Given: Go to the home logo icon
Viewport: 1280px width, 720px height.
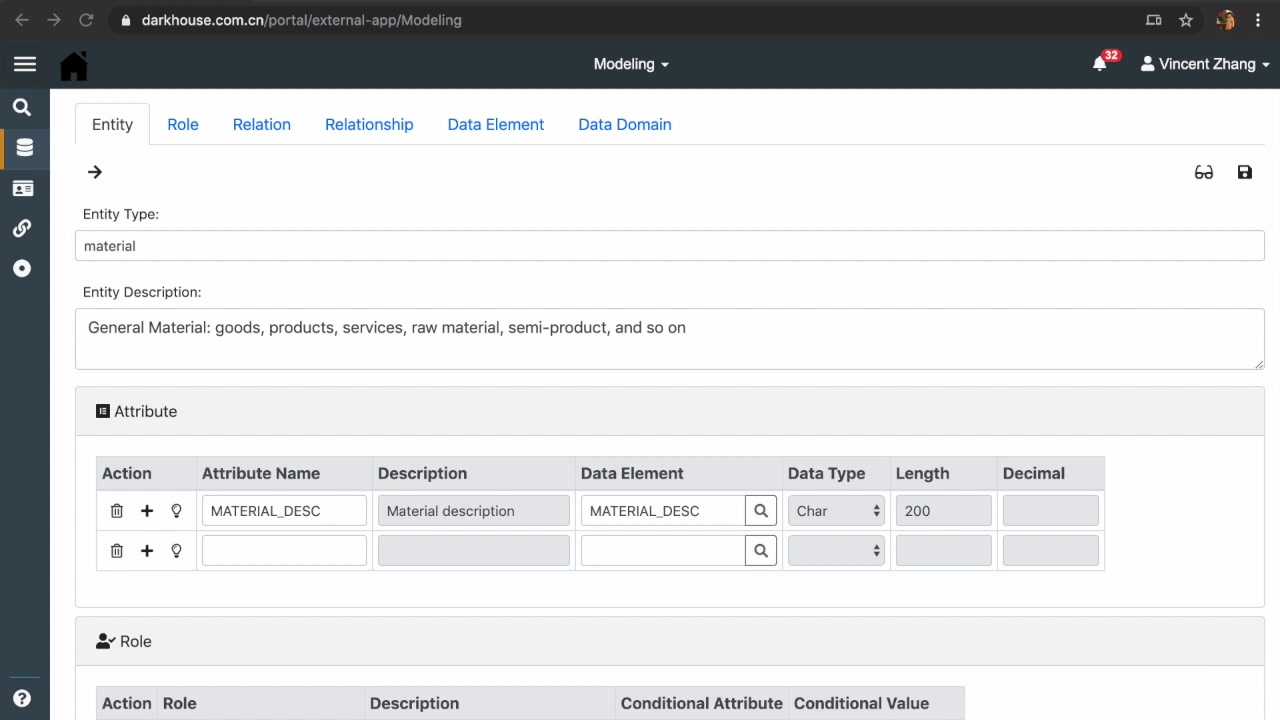Looking at the screenshot, I should [74, 65].
